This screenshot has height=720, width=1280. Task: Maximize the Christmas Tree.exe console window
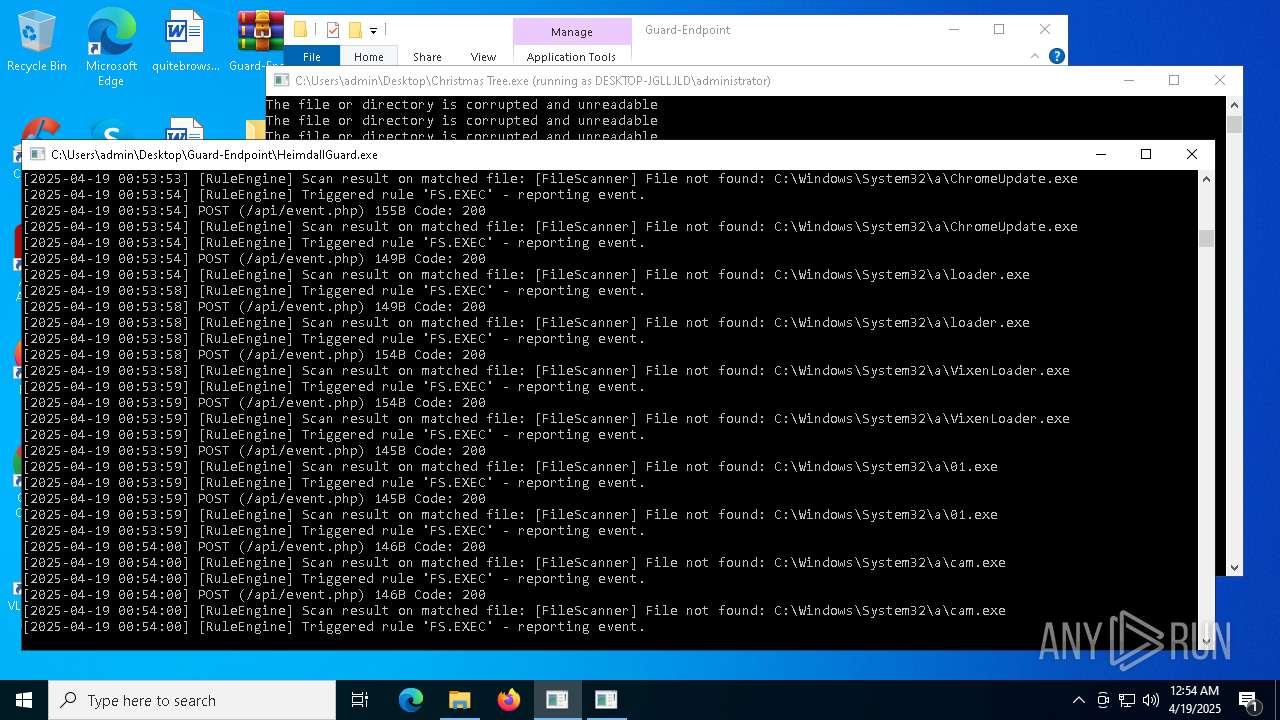point(1174,80)
